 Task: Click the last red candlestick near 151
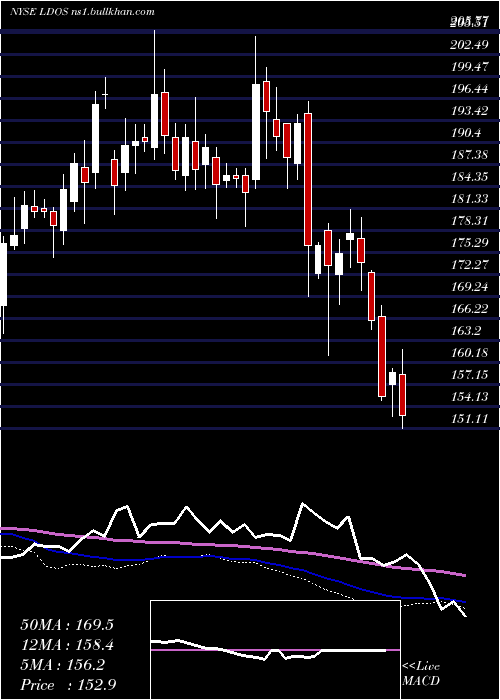pos(403,395)
